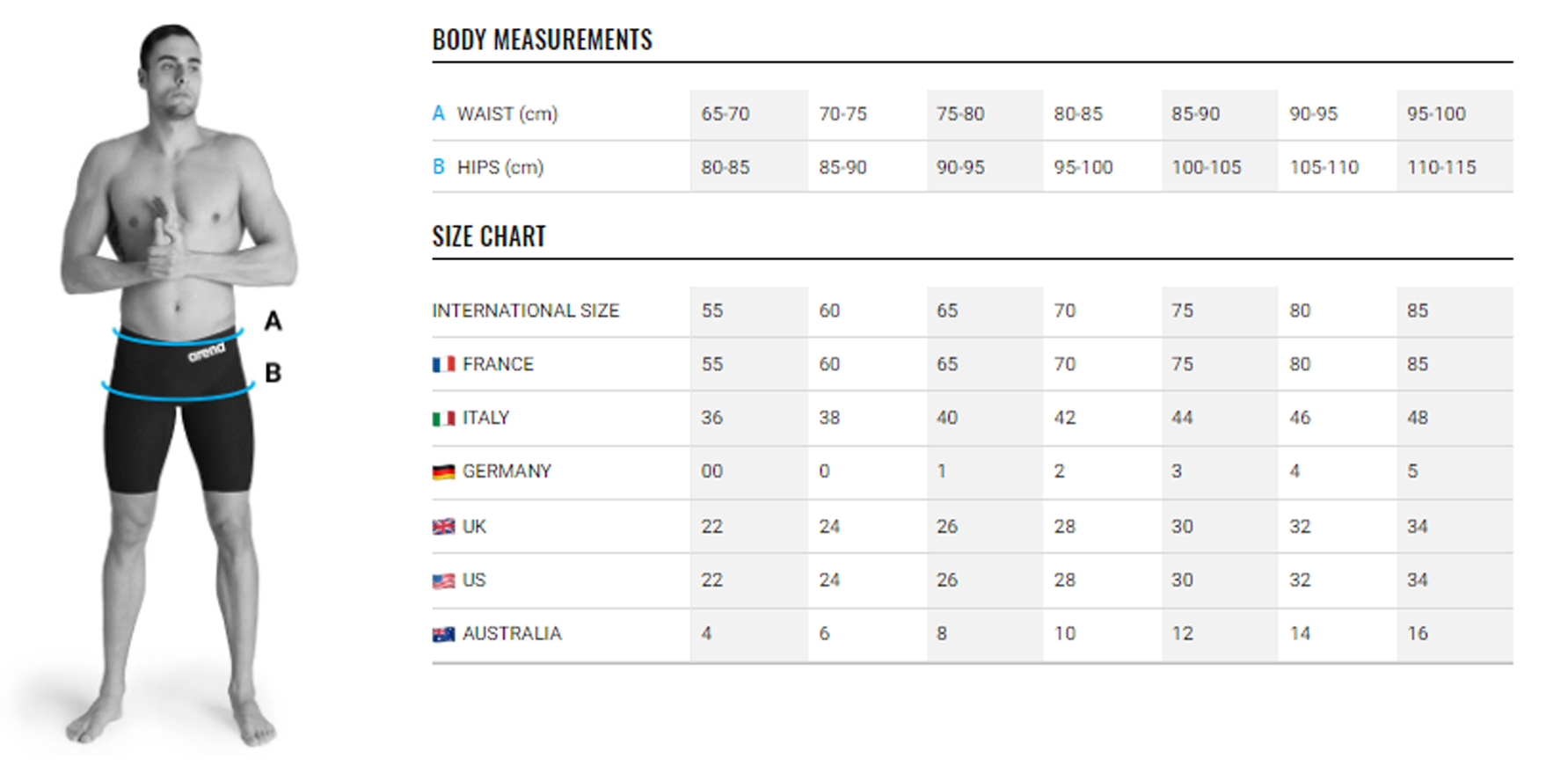This screenshot has width=1568, height=766.
Task: Click the US flag icon
Action: pyautogui.click(x=443, y=580)
